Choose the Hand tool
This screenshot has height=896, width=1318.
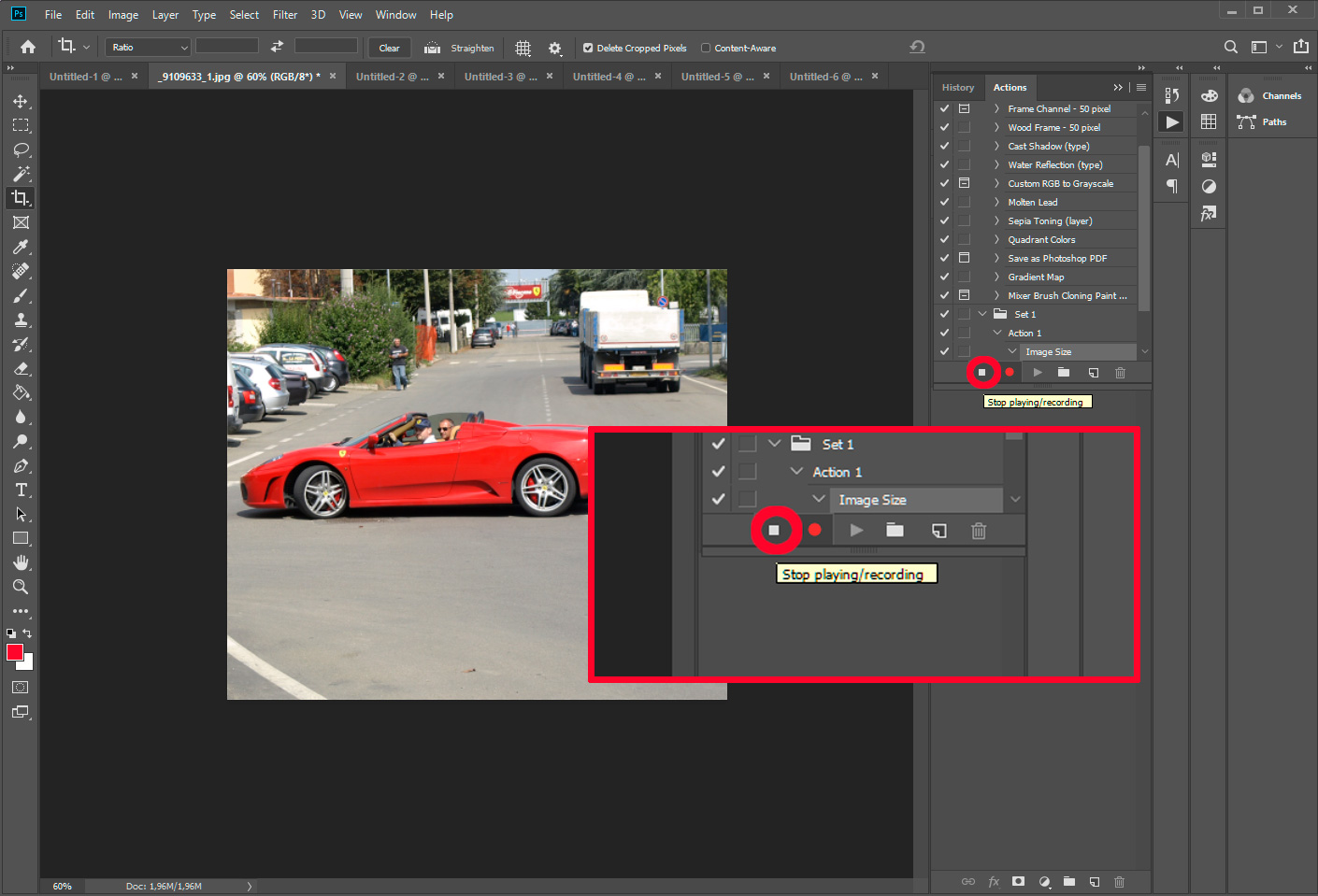coord(21,562)
